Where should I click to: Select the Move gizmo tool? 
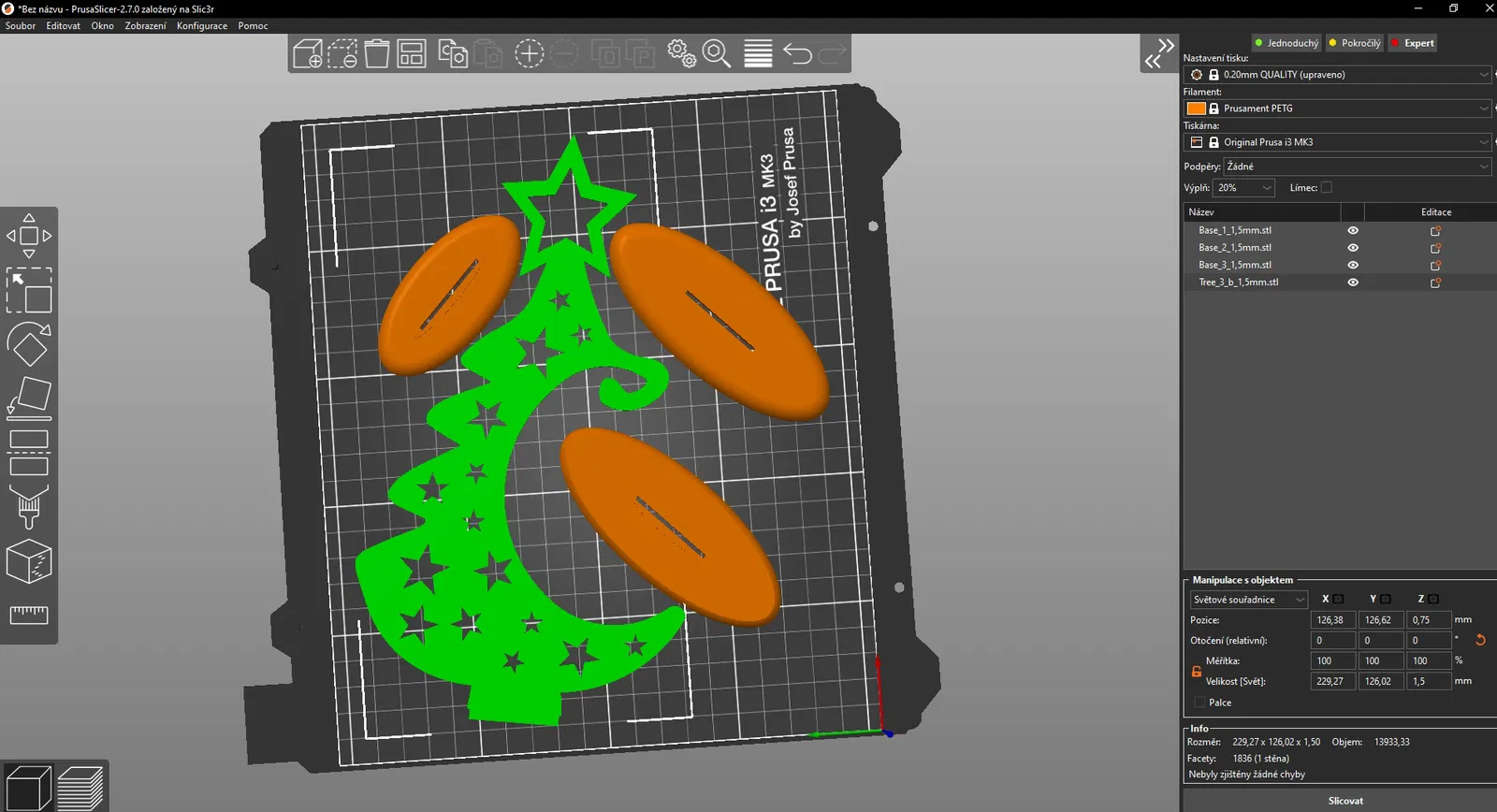(x=29, y=236)
